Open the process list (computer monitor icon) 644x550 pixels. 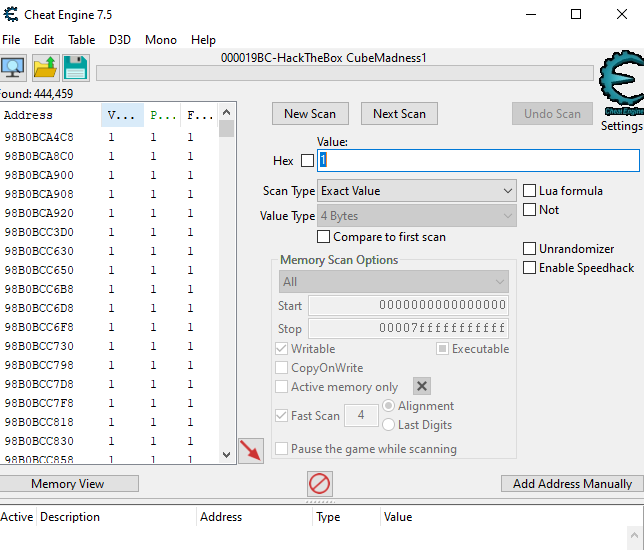tap(13, 68)
